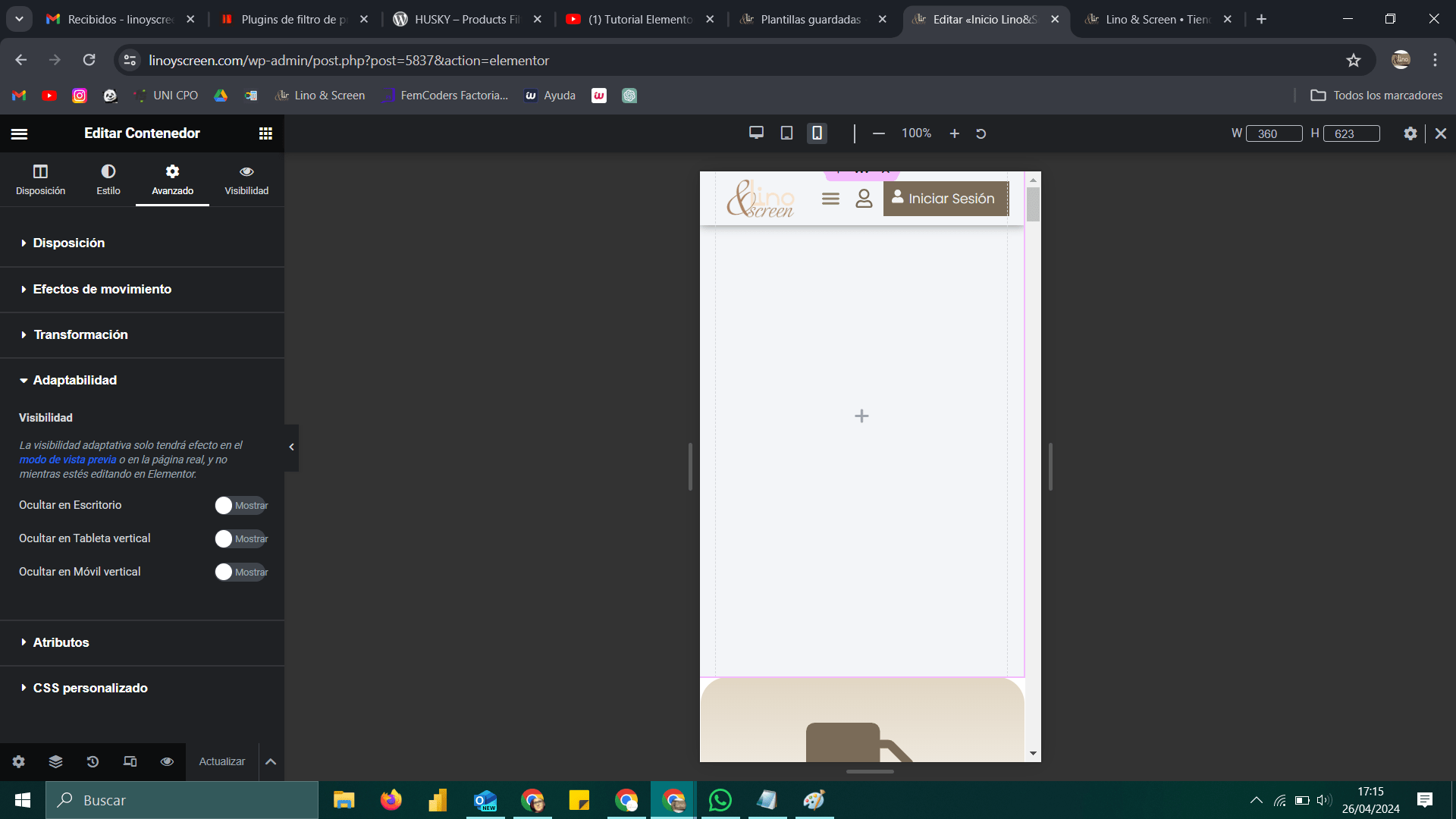The width and height of the screenshot is (1456, 819).
Task: Switch to desktop responsive view
Action: pyautogui.click(x=756, y=133)
